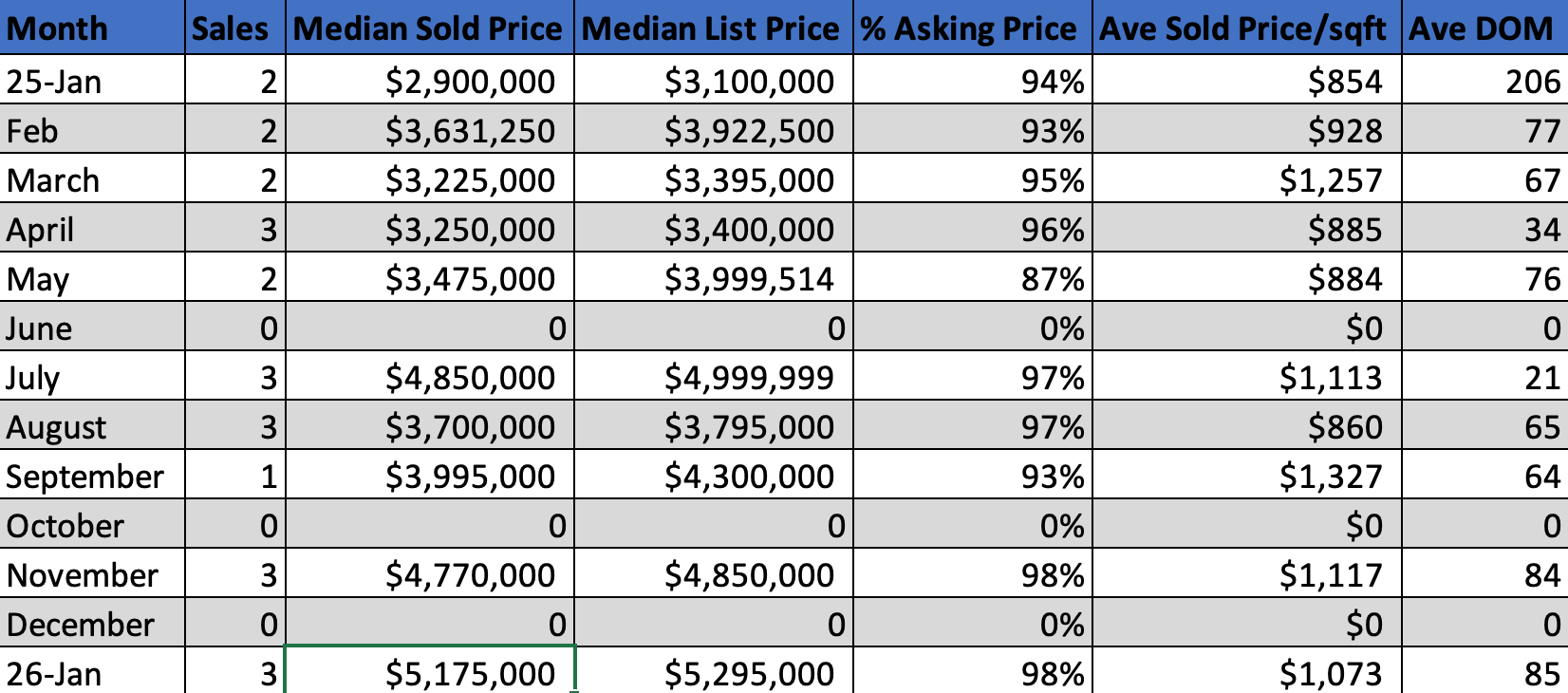
Task: Click the June month cell
Action: 92,328
